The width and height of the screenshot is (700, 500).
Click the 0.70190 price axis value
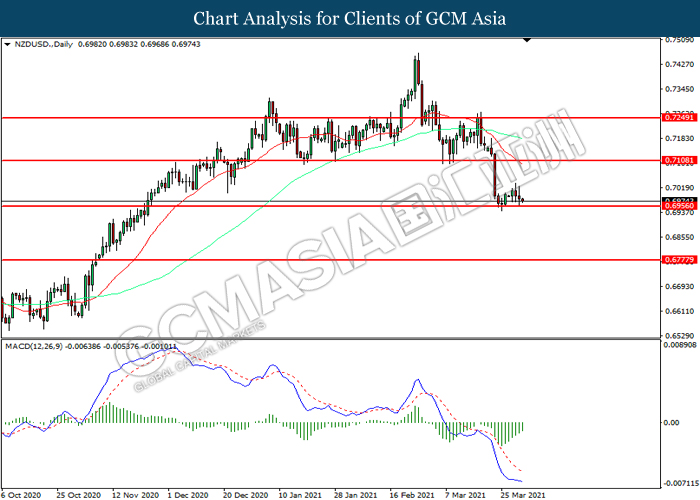pos(679,188)
